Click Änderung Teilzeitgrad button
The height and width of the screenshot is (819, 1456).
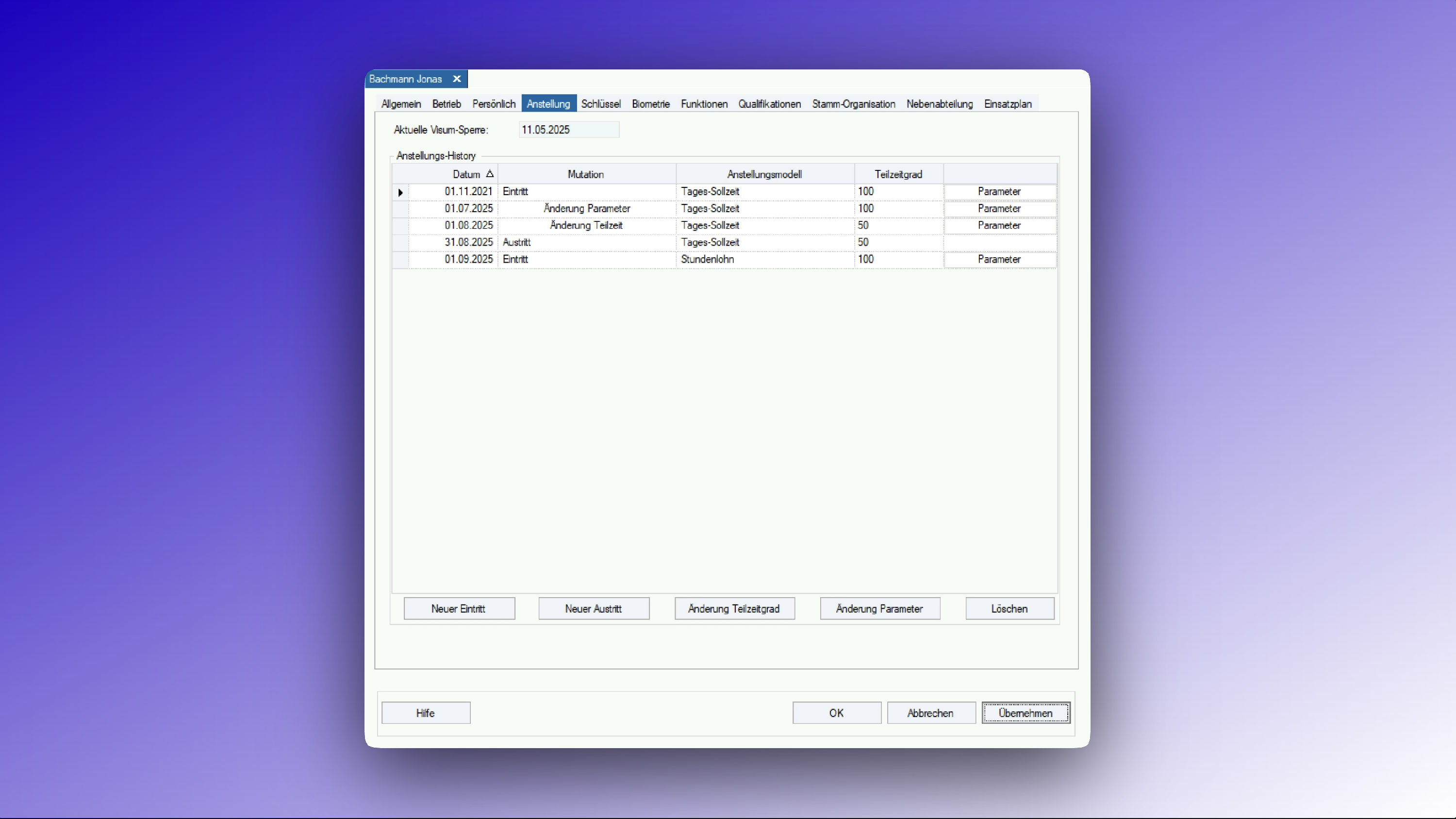734,609
